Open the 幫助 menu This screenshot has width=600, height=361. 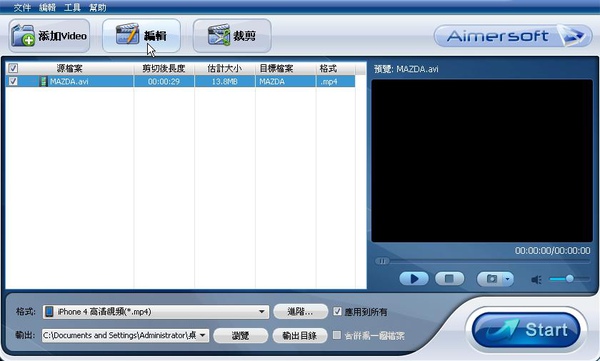click(x=98, y=7)
